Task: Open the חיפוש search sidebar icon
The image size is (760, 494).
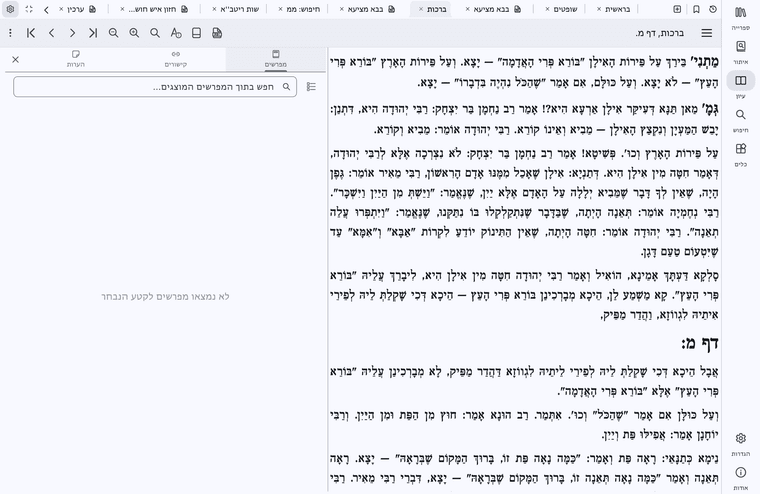Action: (x=740, y=120)
